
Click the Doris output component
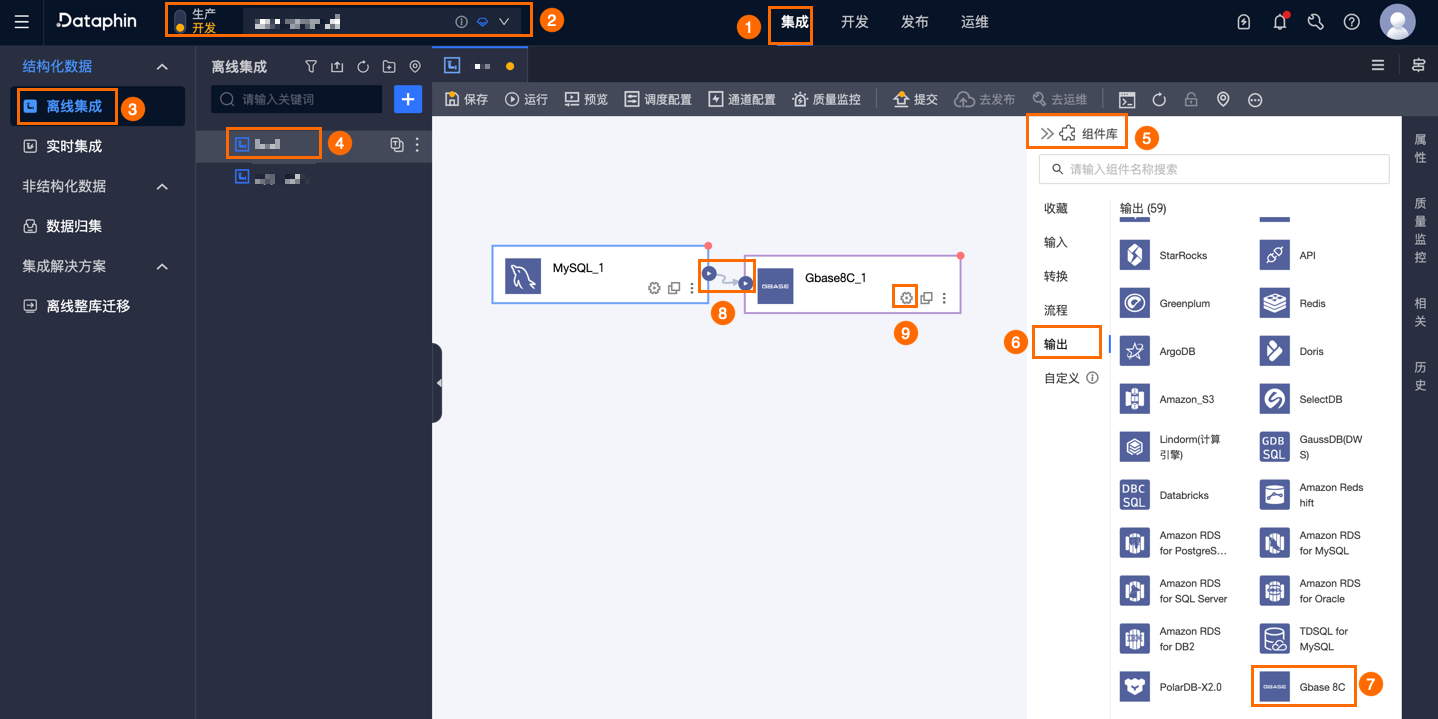[x=1293, y=351]
